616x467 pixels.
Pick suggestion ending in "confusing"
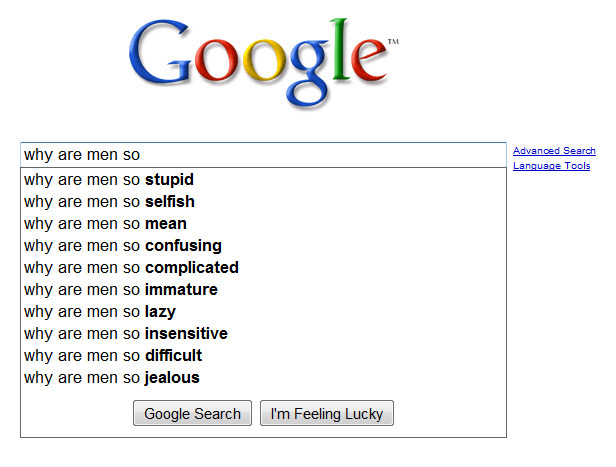point(123,246)
